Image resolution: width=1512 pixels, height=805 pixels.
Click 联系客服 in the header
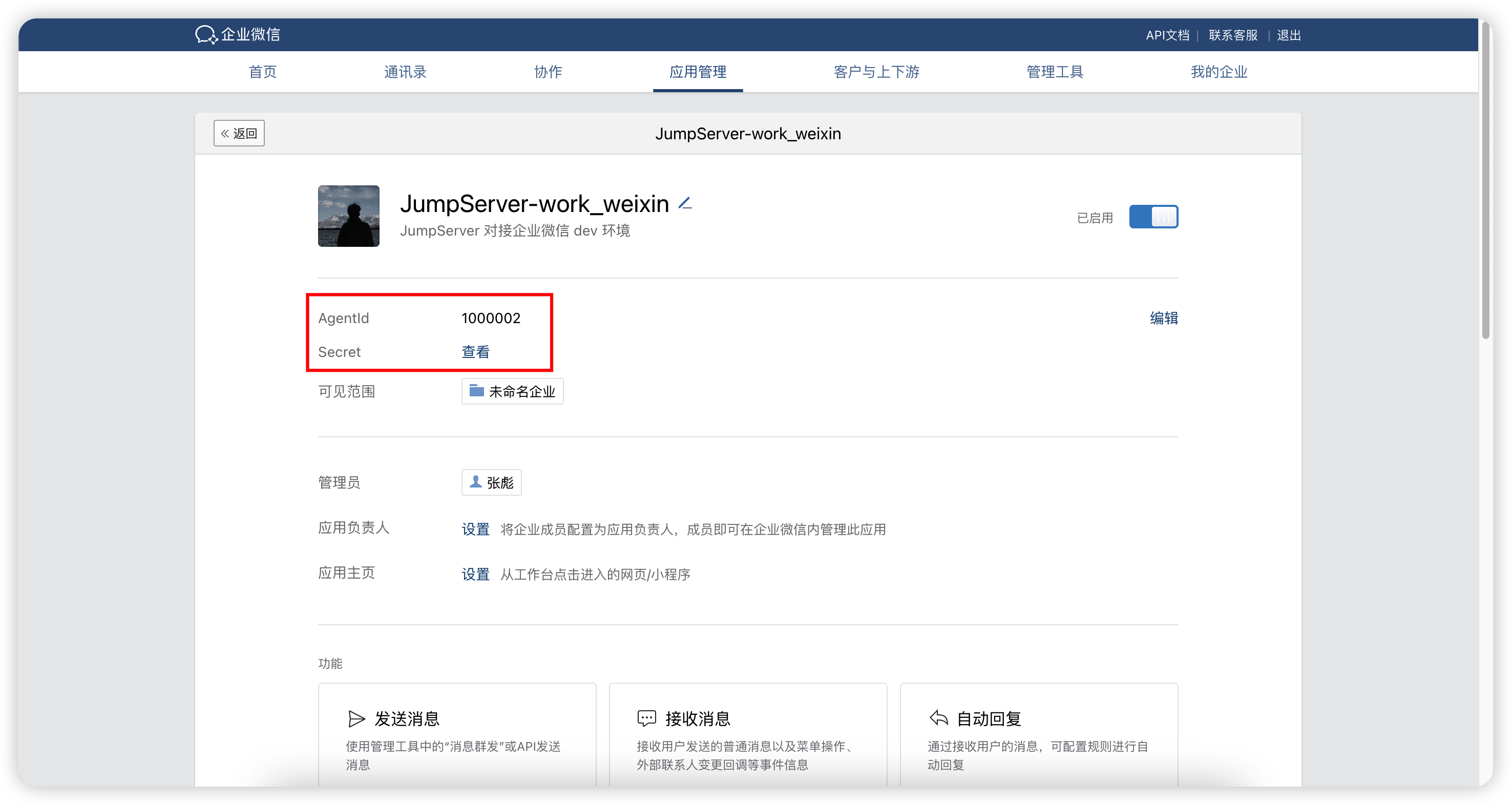coord(1233,35)
